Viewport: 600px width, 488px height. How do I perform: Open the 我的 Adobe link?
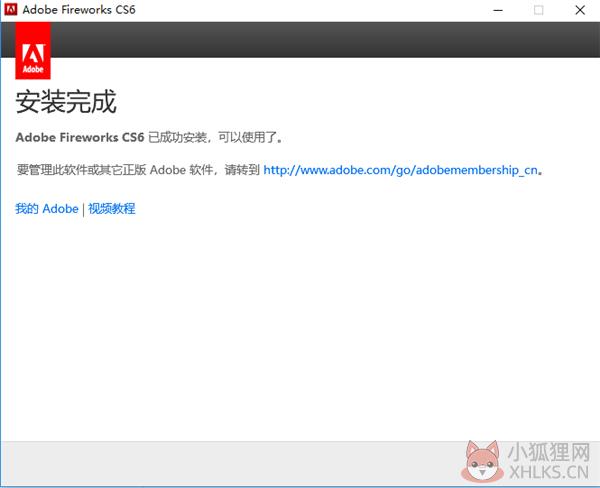pyautogui.click(x=47, y=209)
